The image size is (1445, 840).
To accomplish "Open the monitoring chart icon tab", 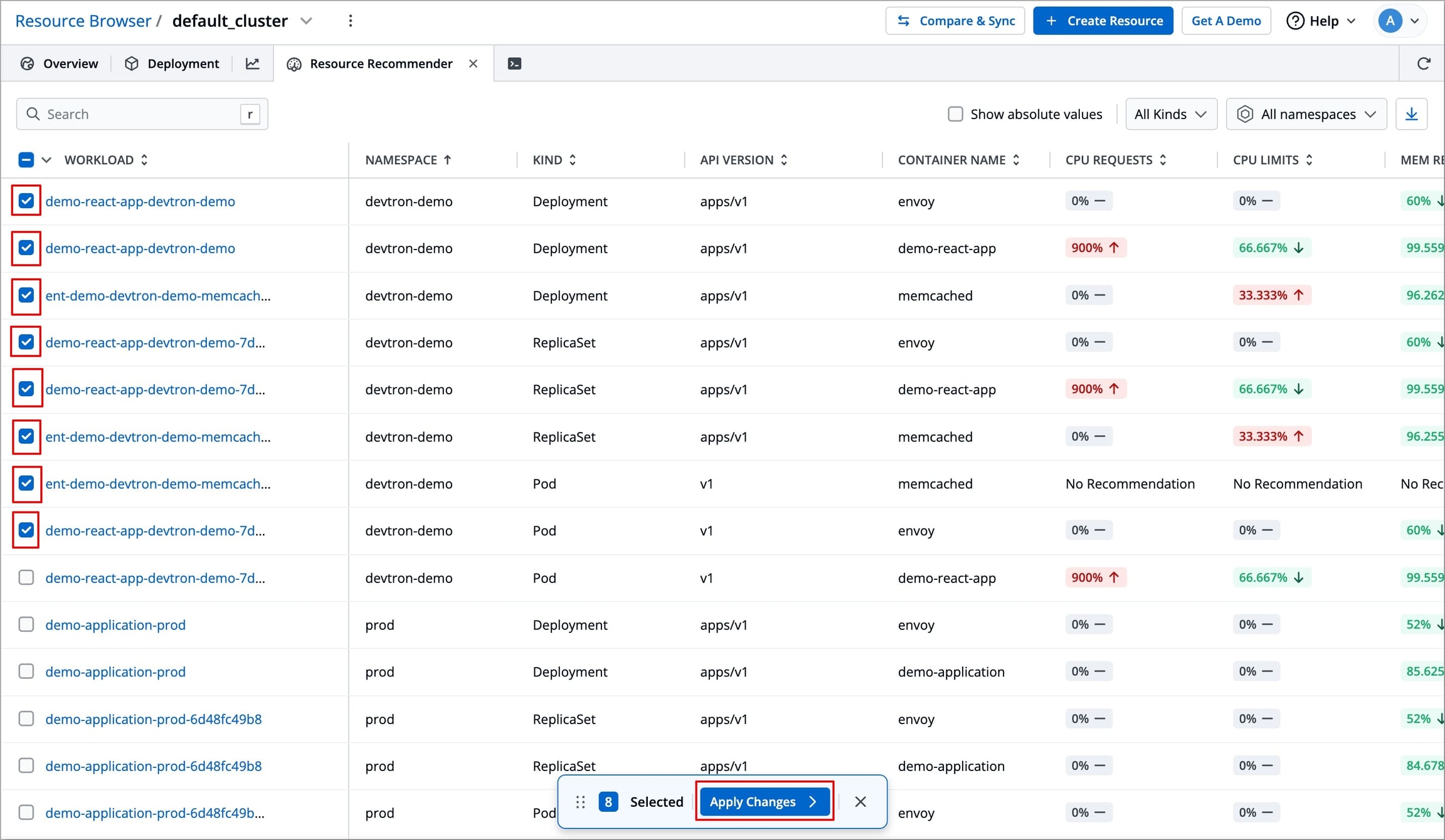I will [252, 63].
